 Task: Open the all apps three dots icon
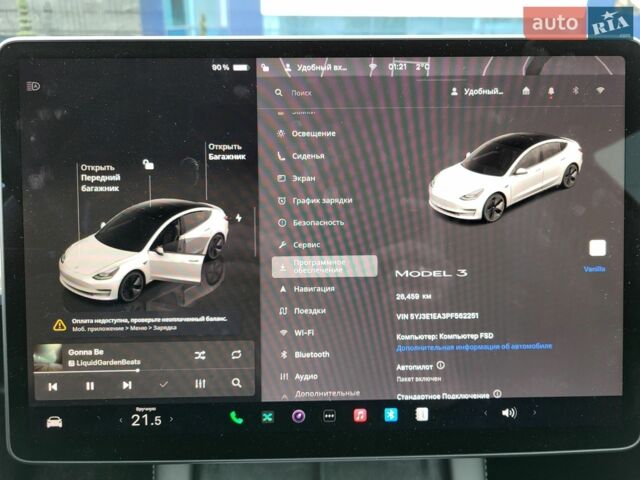[x=329, y=416]
